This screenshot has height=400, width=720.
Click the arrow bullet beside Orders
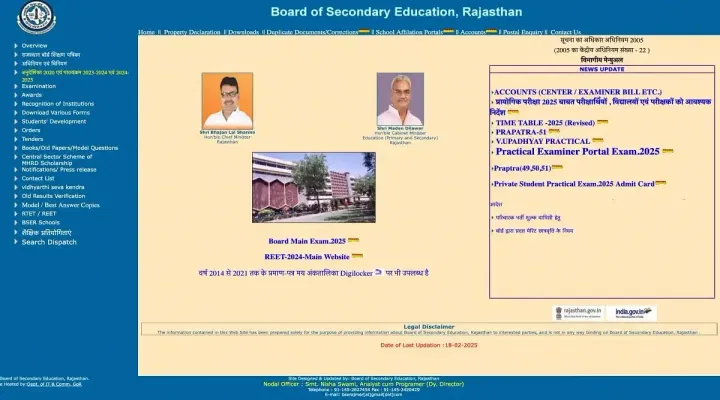16,130
